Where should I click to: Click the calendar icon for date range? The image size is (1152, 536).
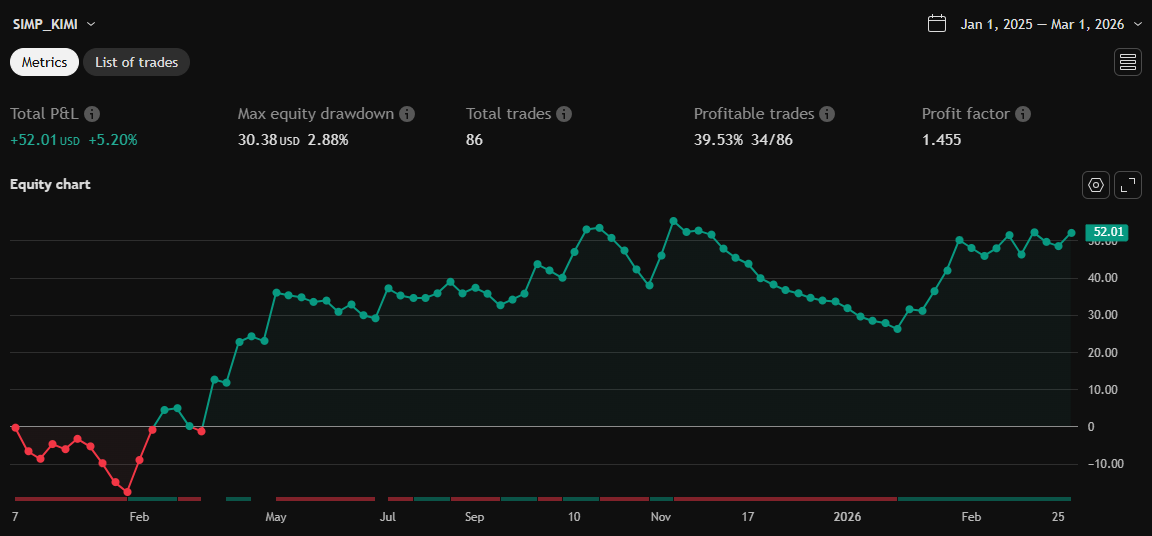(x=937, y=24)
